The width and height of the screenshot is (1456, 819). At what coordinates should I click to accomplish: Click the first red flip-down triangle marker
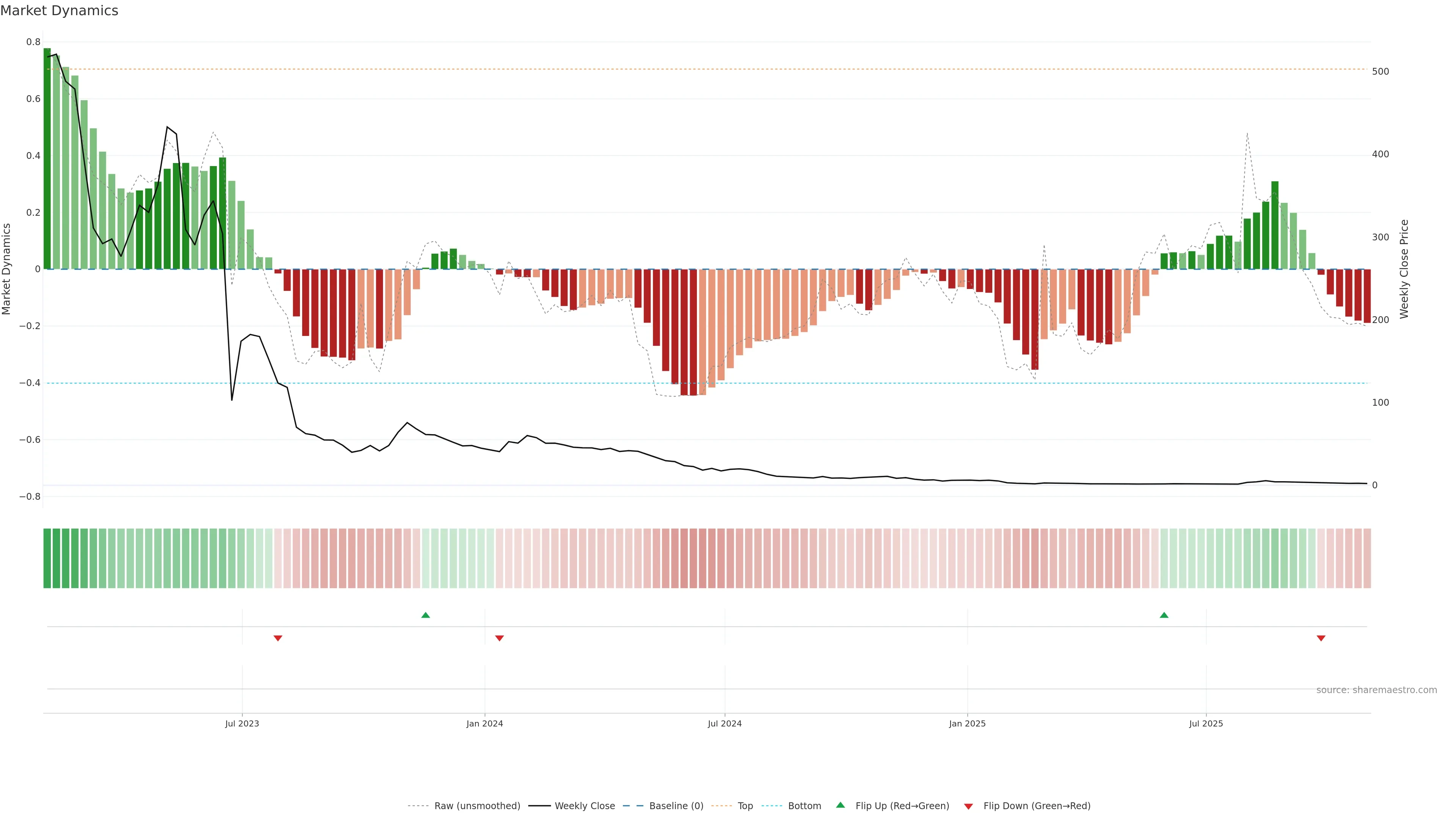pyautogui.click(x=278, y=638)
